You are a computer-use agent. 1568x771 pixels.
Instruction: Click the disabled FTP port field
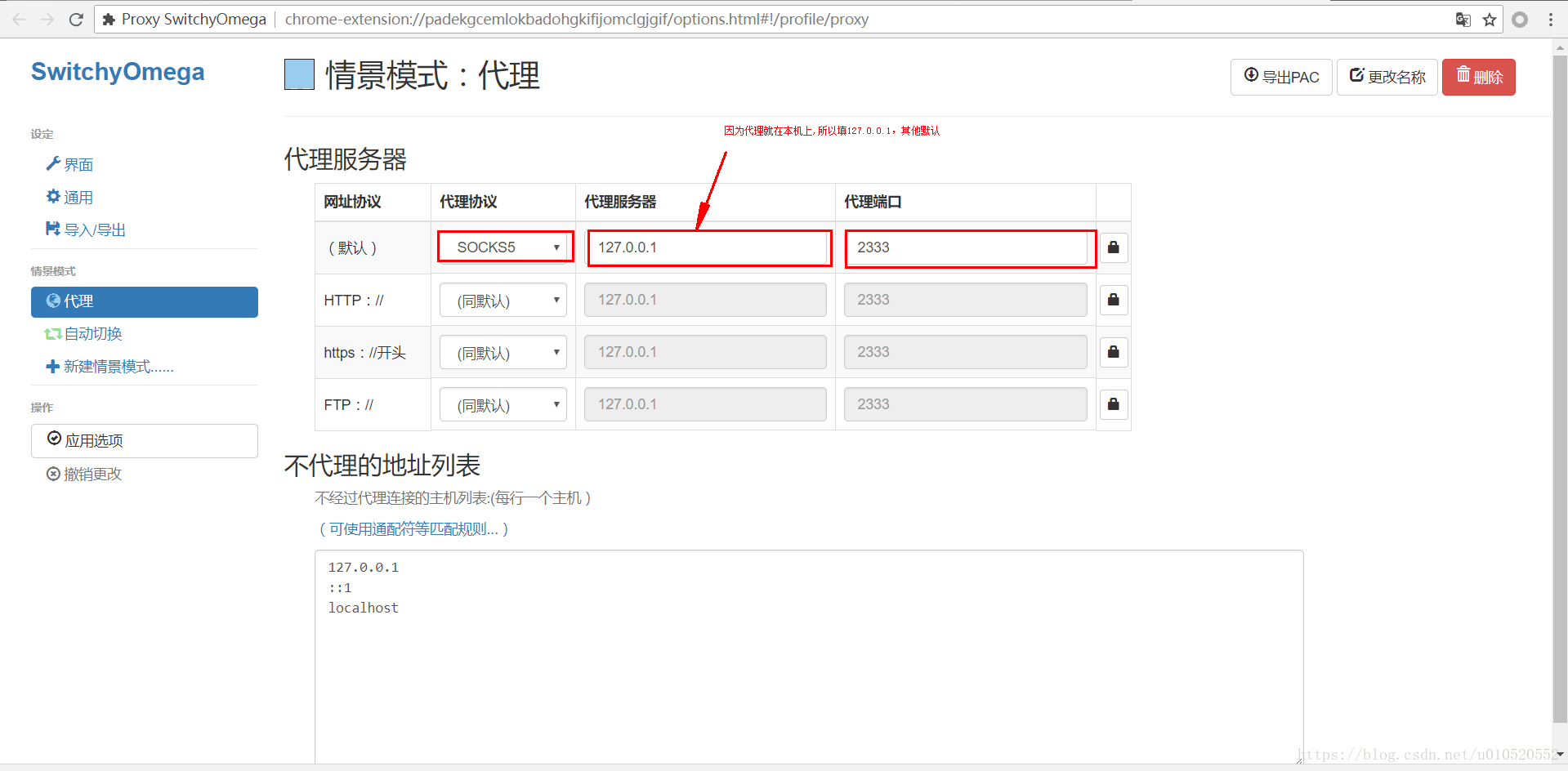point(966,404)
